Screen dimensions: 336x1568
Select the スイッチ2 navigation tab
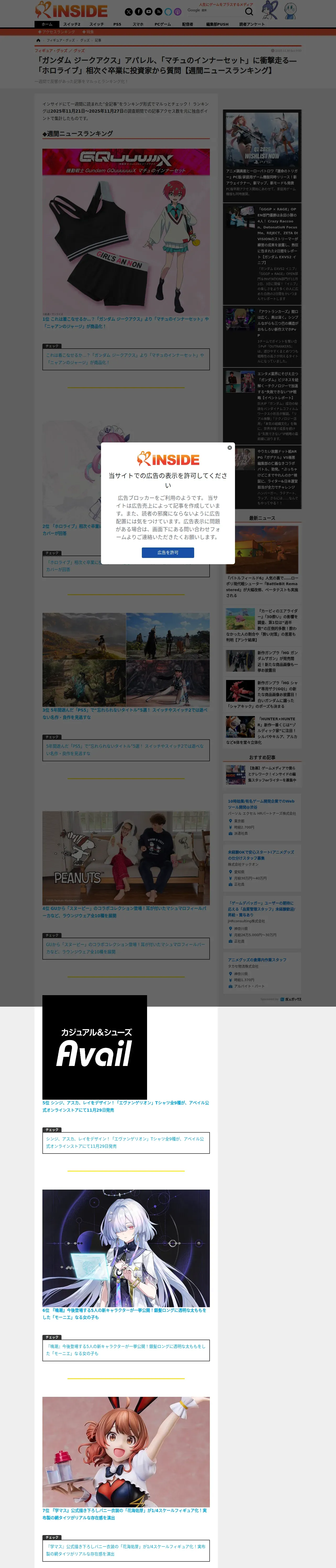point(72,24)
